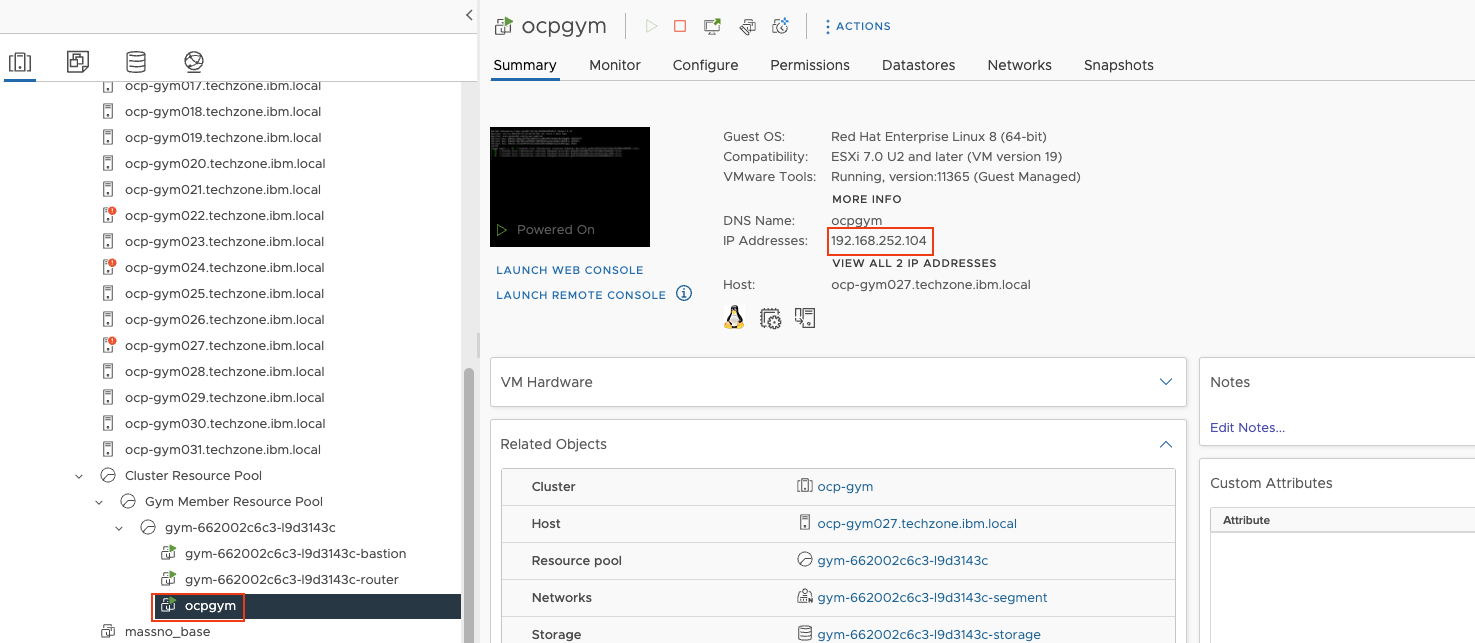
Task: Collapse the Cluster Resource Pool tree node
Action: pyautogui.click(x=79, y=476)
